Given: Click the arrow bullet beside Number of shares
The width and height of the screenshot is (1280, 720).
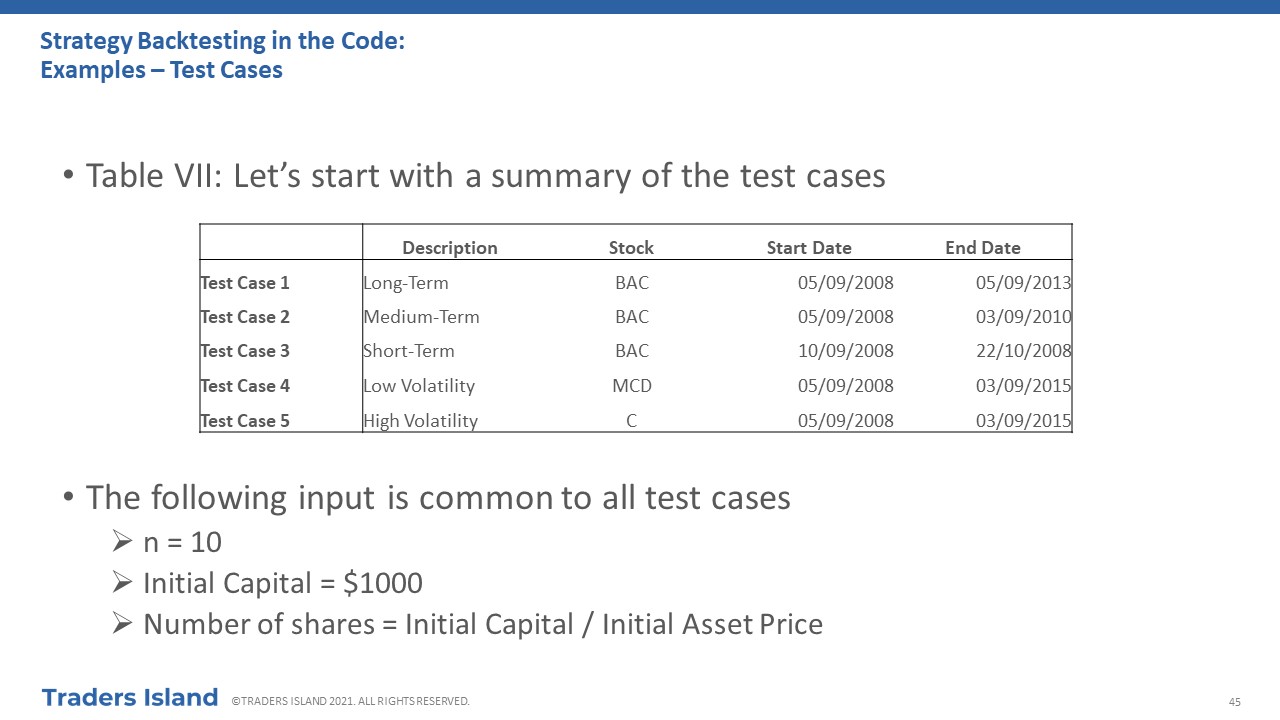Looking at the screenshot, I should coord(122,624).
